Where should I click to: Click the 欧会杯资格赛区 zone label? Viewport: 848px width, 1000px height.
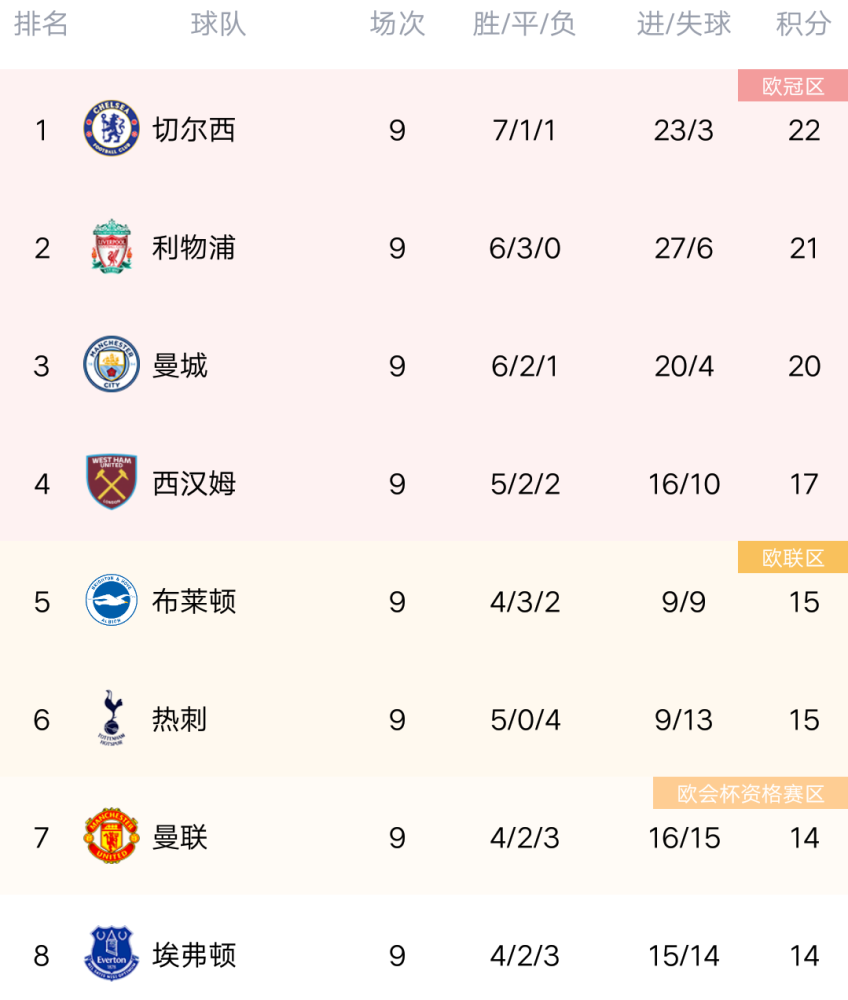point(750,793)
